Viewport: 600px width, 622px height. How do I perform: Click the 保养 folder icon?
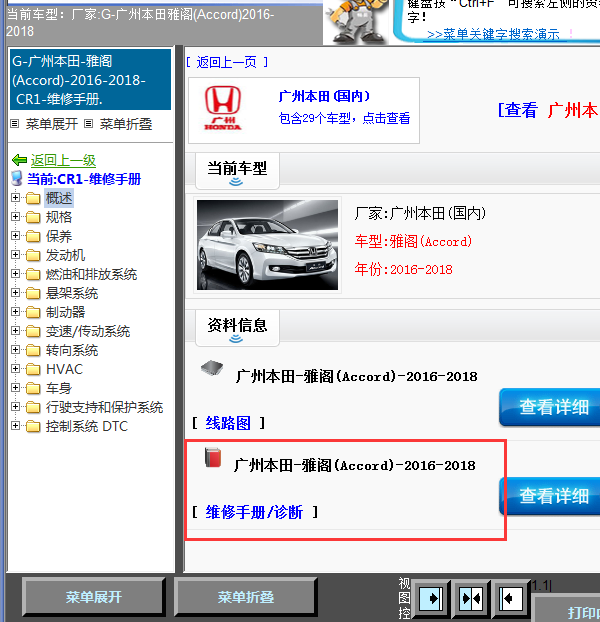(33, 236)
